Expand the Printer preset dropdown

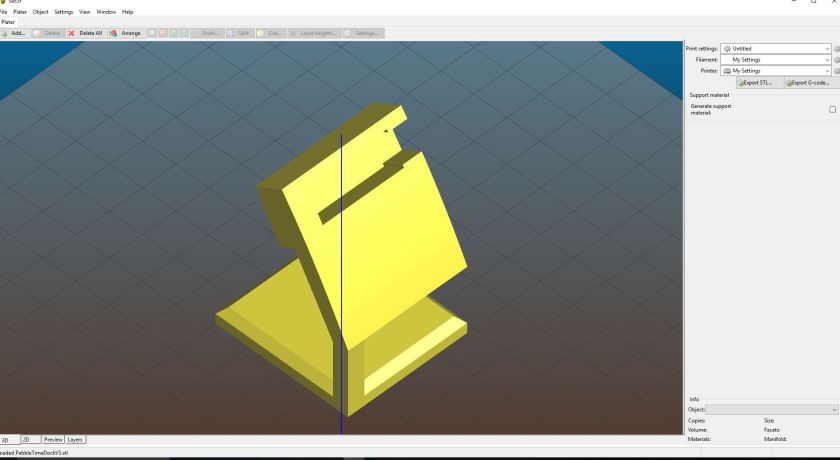coord(827,71)
